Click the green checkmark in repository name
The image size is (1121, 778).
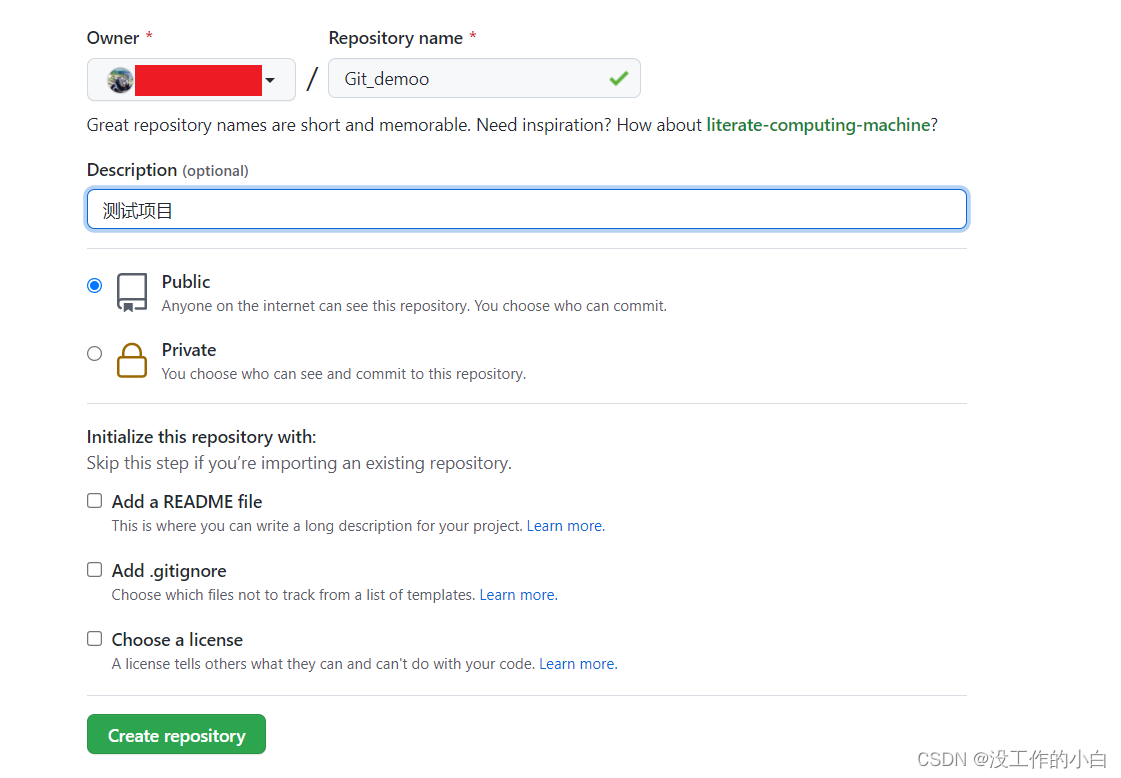619,79
